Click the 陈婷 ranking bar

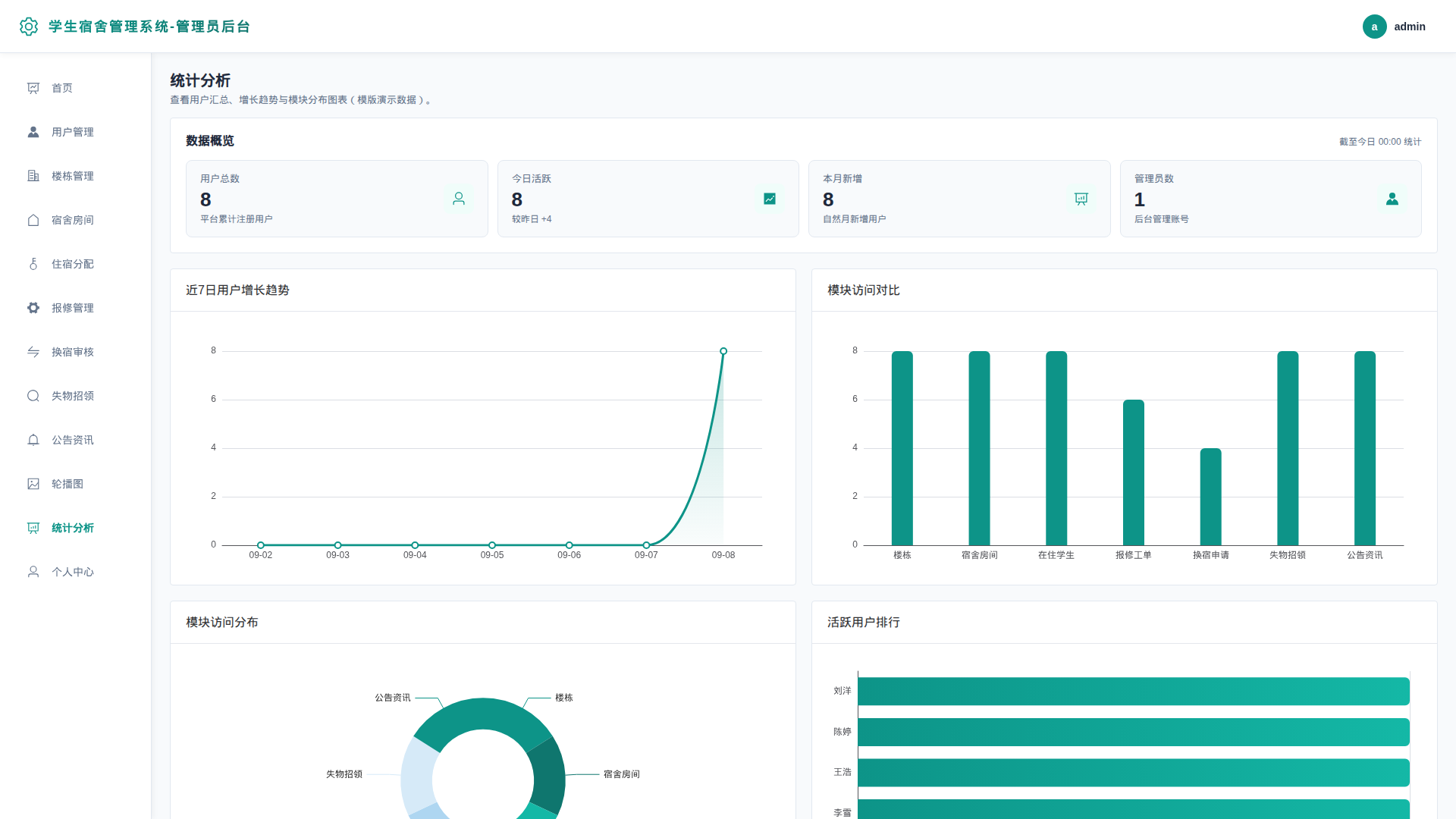click(1134, 732)
